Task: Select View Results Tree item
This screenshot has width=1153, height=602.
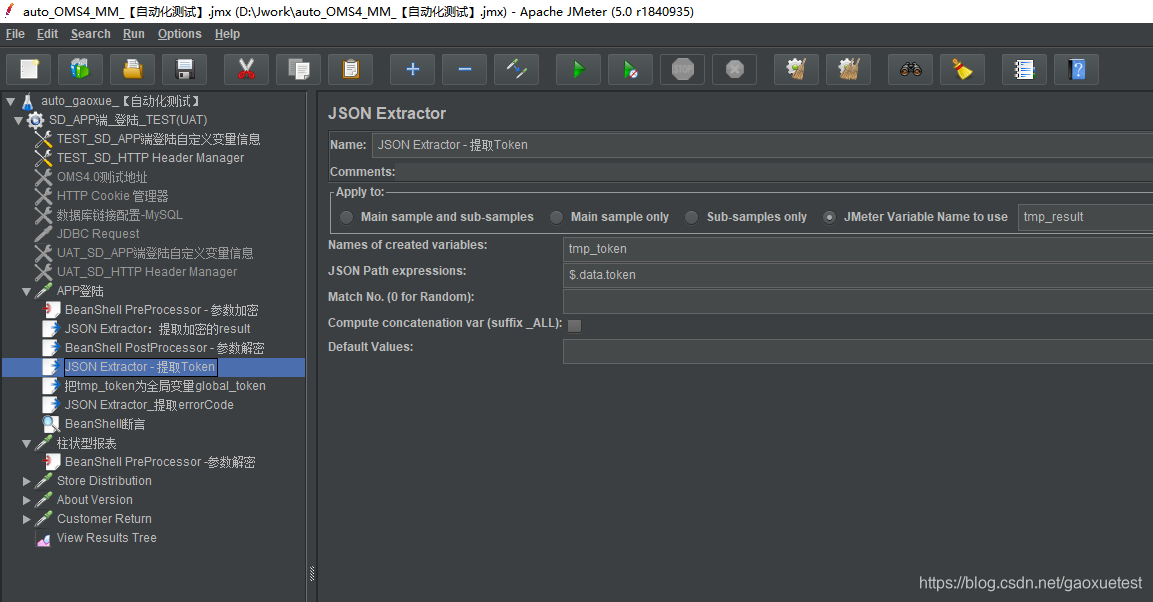Action: pos(107,538)
